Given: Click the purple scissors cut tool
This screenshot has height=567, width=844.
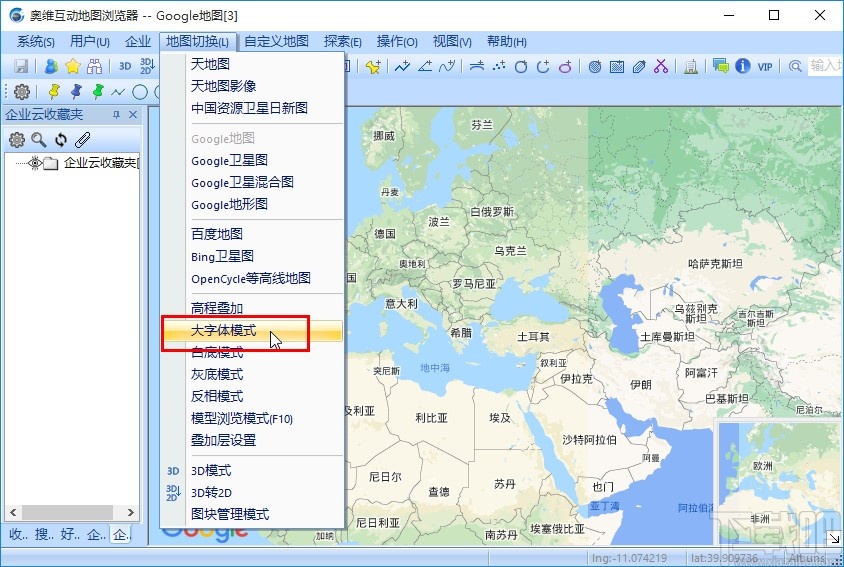Looking at the screenshot, I should [x=661, y=66].
